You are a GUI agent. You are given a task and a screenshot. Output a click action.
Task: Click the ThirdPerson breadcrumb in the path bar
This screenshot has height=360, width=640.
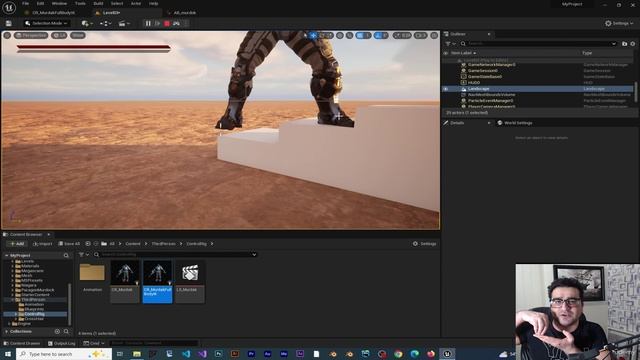pos(163,244)
